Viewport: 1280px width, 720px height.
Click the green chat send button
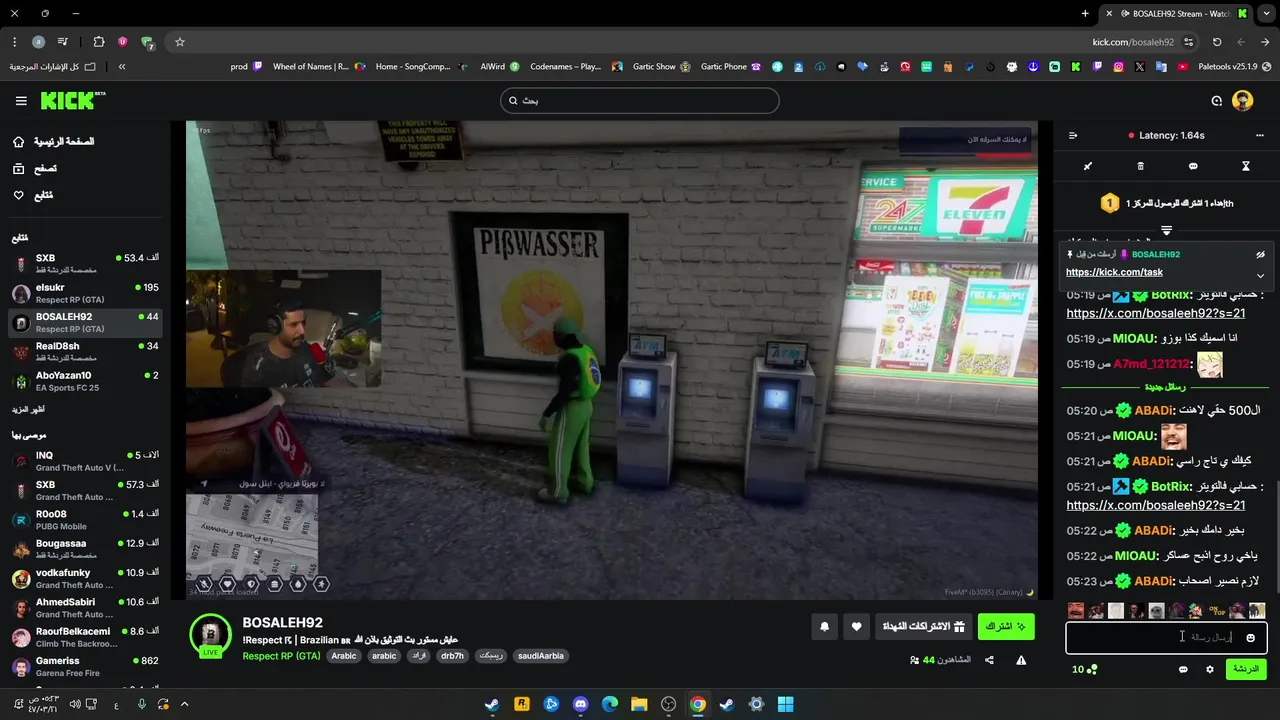(1245, 668)
